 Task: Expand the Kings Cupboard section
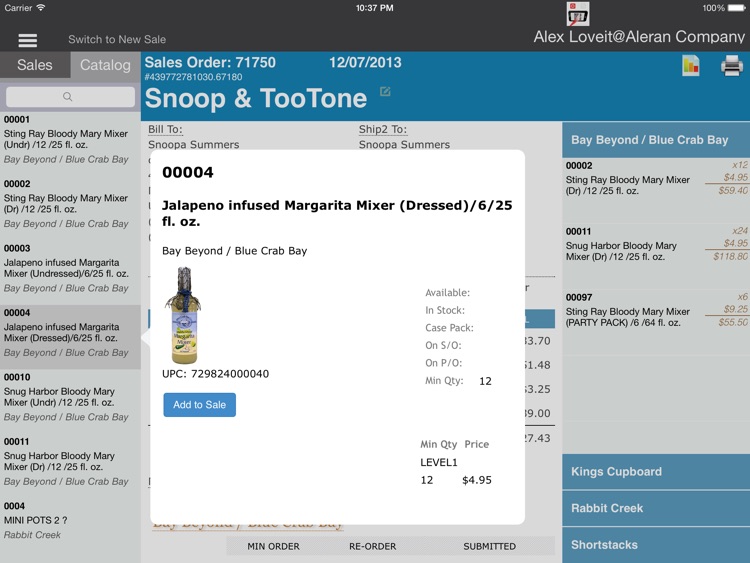click(656, 472)
